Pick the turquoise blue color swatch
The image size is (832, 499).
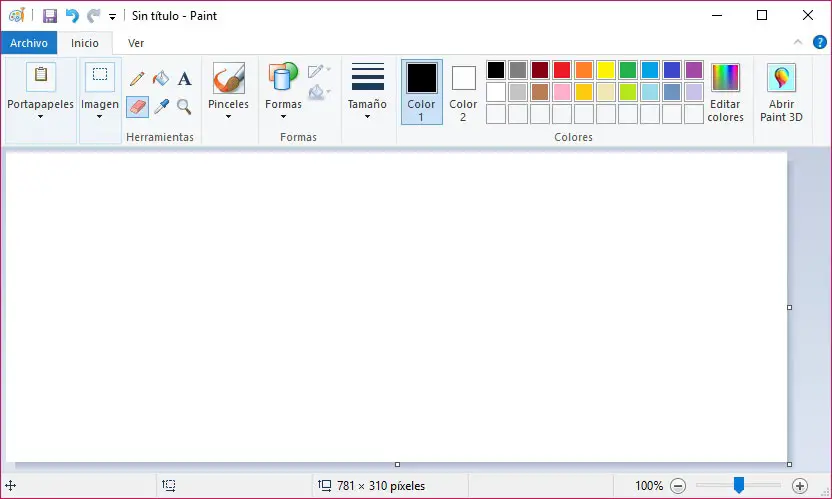point(649,70)
